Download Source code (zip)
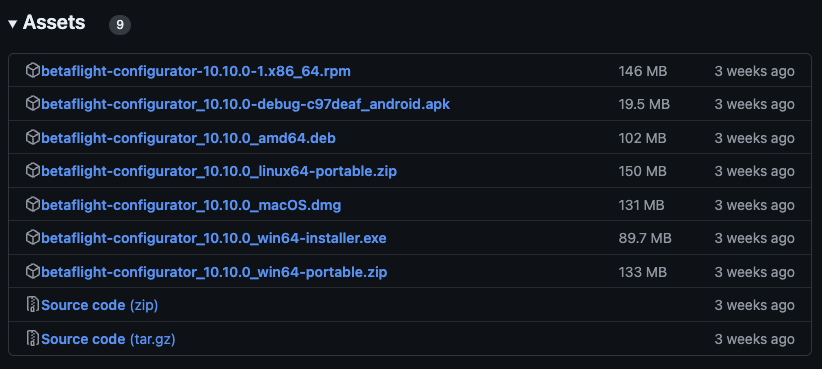The image size is (822, 369). coord(100,305)
